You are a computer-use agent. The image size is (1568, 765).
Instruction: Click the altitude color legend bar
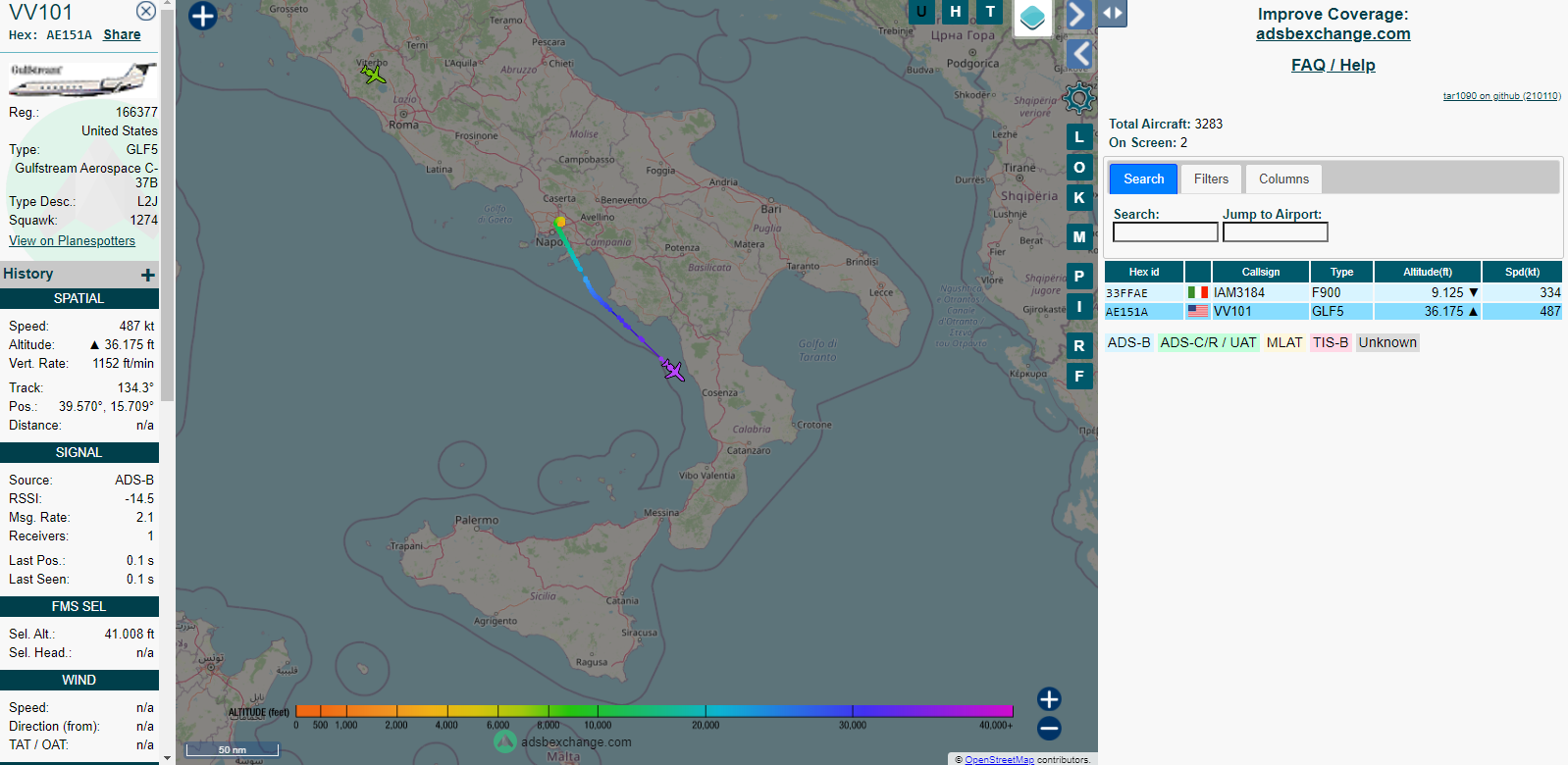point(653,711)
